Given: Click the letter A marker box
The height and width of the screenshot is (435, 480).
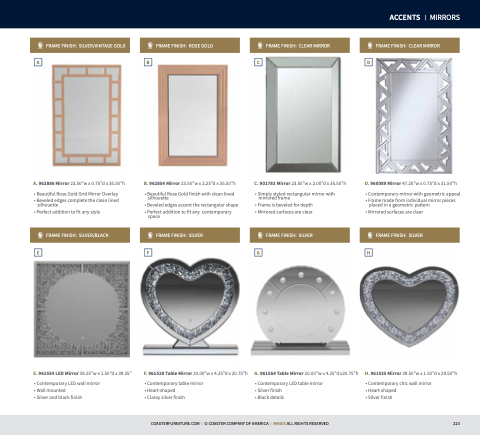Looking at the screenshot, I should pyautogui.click(x=38, y=62).
